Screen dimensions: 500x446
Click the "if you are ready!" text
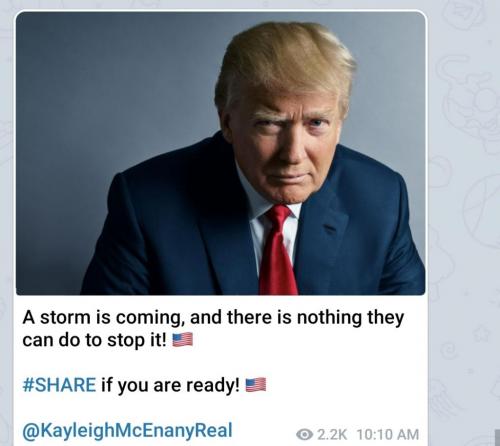(x=170, y=385)
